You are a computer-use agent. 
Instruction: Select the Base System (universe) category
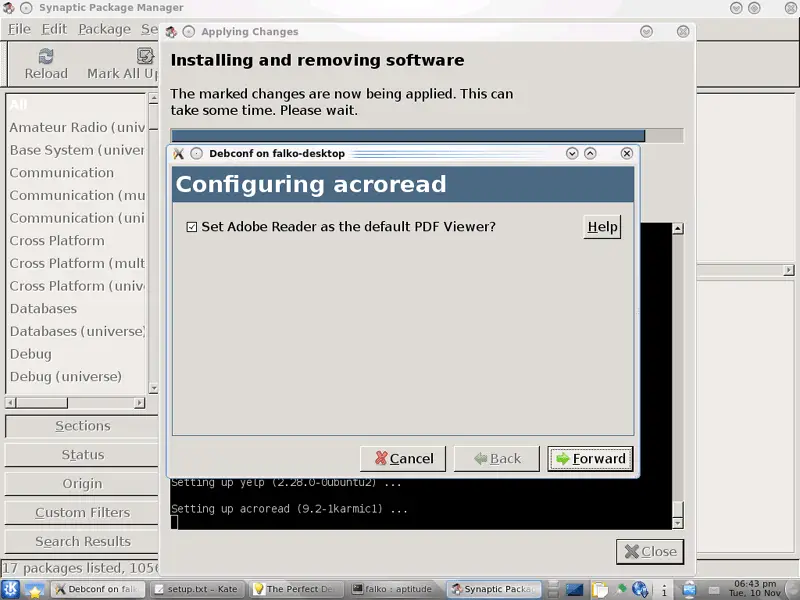[x=77, y=150]
